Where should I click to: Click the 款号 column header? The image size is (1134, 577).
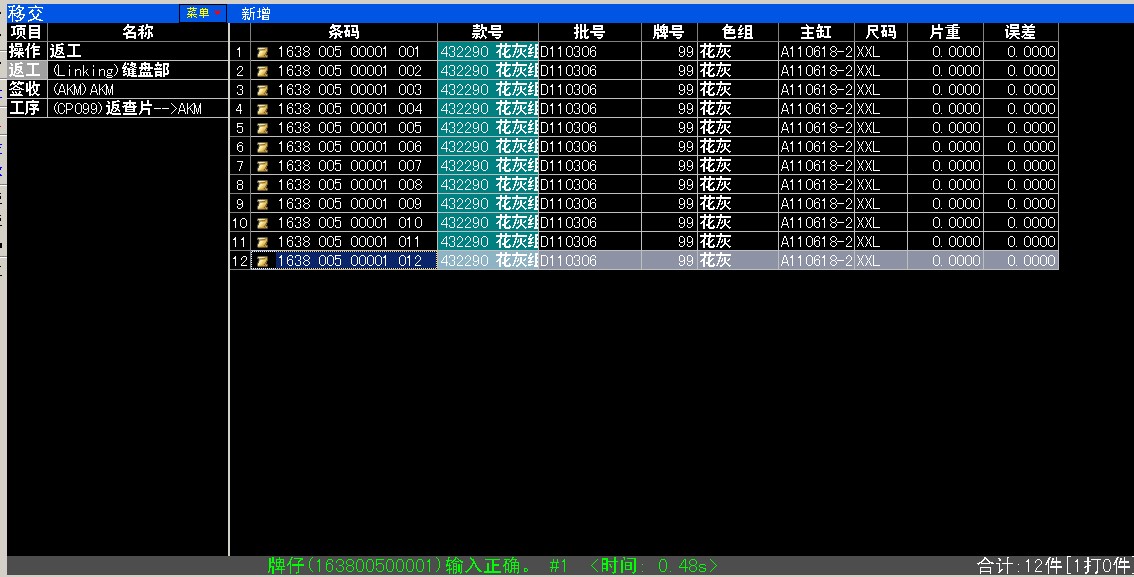pyautogui.click(x=487, y=32)
